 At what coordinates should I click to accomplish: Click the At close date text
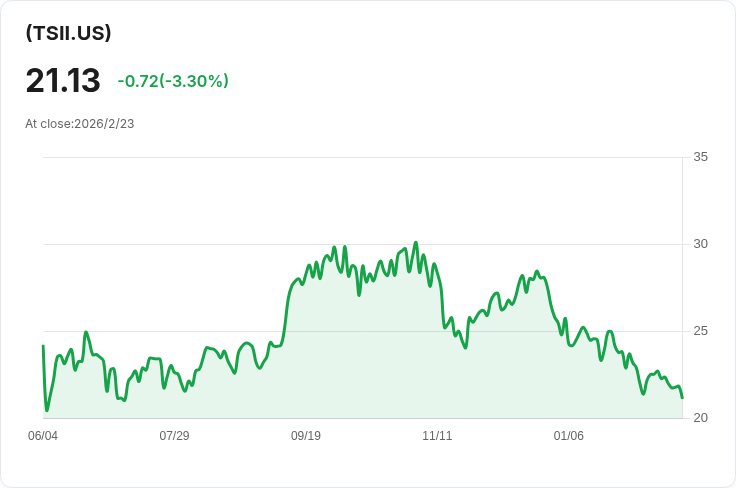(80, 124)
